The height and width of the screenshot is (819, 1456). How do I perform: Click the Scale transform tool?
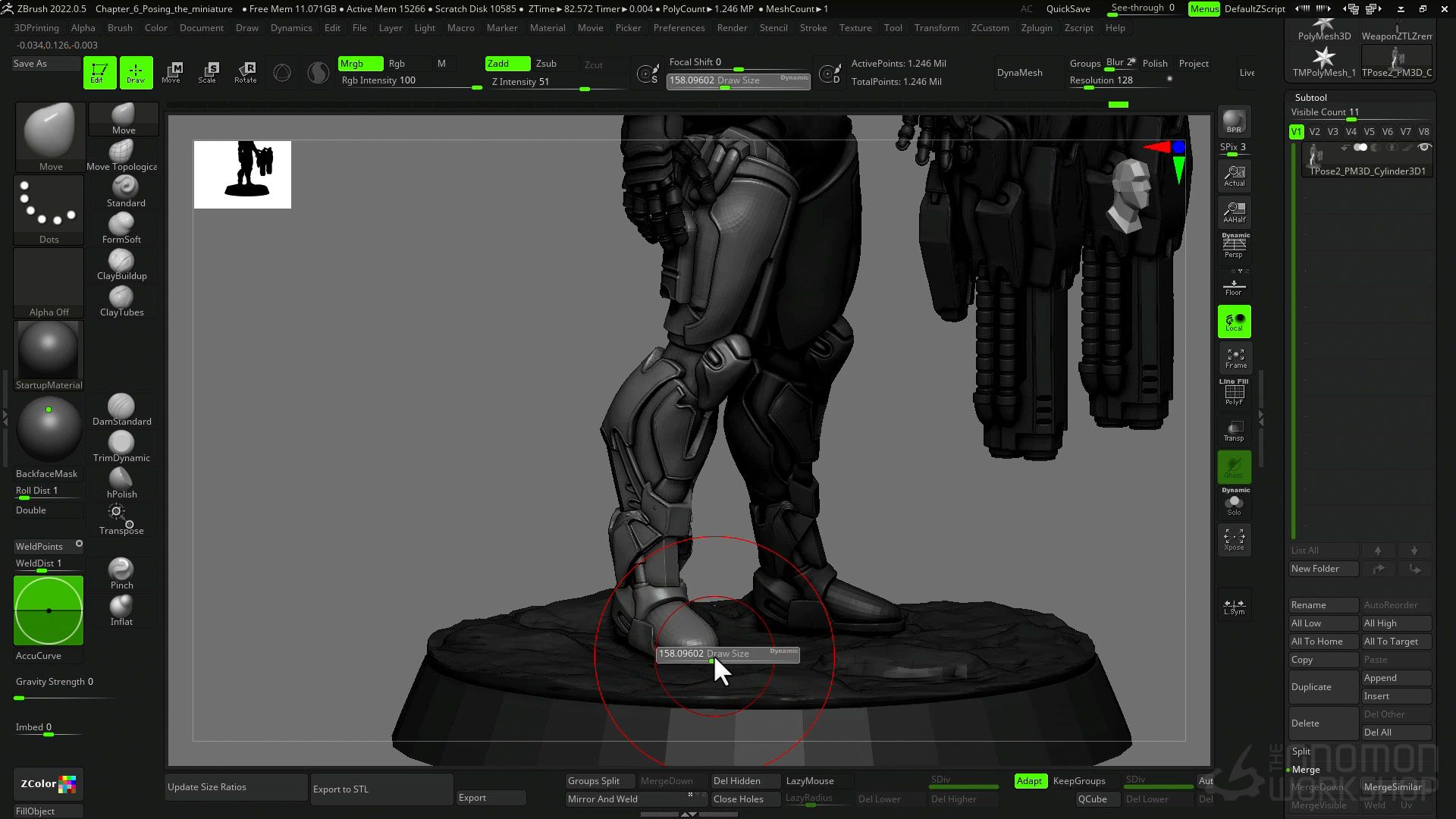207,72
